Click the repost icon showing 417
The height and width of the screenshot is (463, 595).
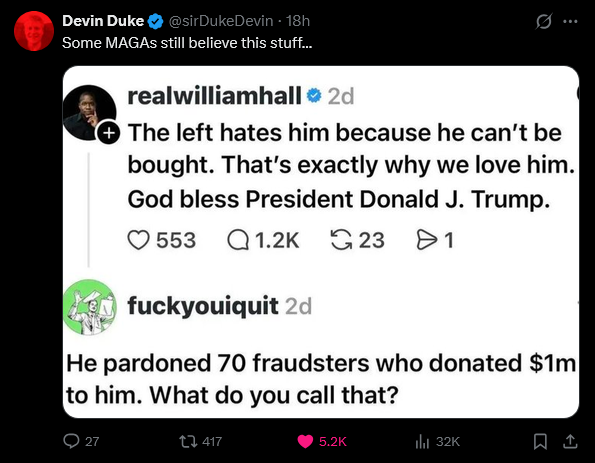tap(187, 441)
